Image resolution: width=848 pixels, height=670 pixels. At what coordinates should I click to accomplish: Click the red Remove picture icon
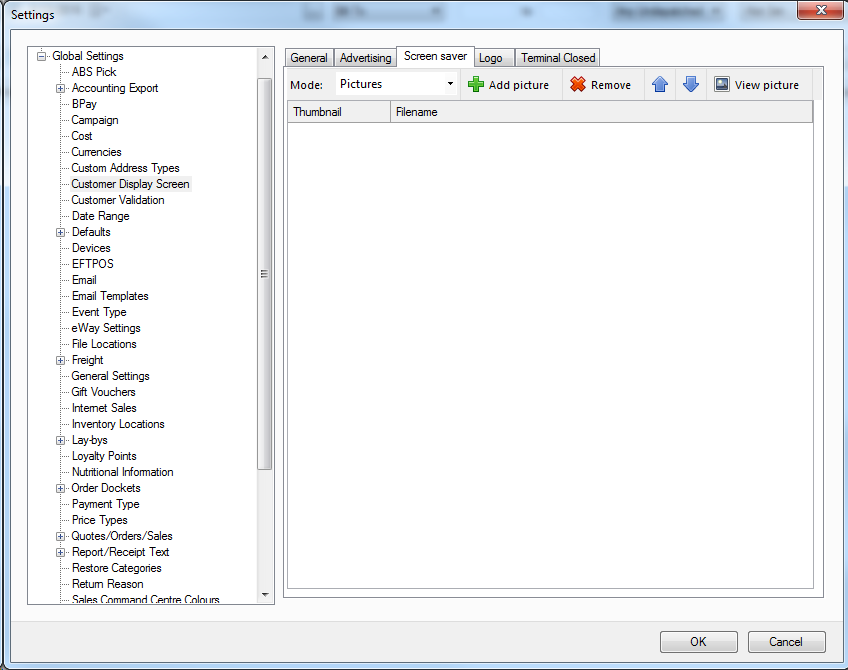pyautogui.click(x=578, y=85)
